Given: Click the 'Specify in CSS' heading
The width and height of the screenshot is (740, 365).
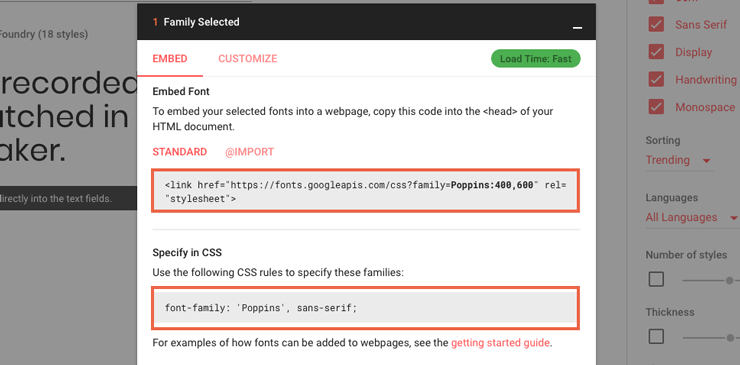Looking at the screenshot, I should (187, 253).
